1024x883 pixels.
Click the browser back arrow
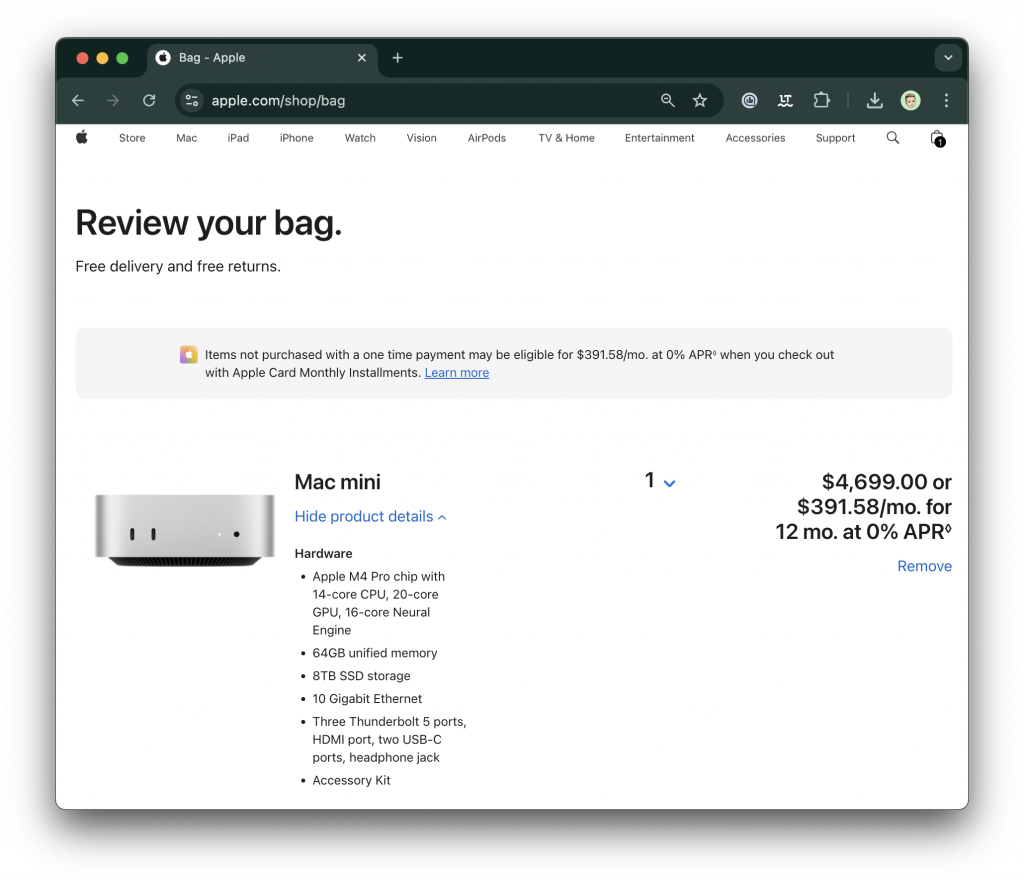[x=77, y=100]
